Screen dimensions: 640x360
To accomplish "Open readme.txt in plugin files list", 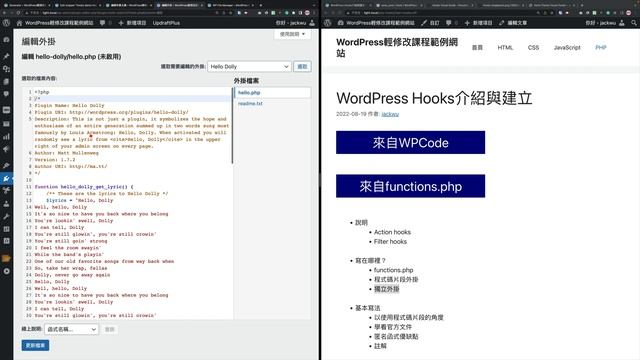I will click(x=250, y=104).
